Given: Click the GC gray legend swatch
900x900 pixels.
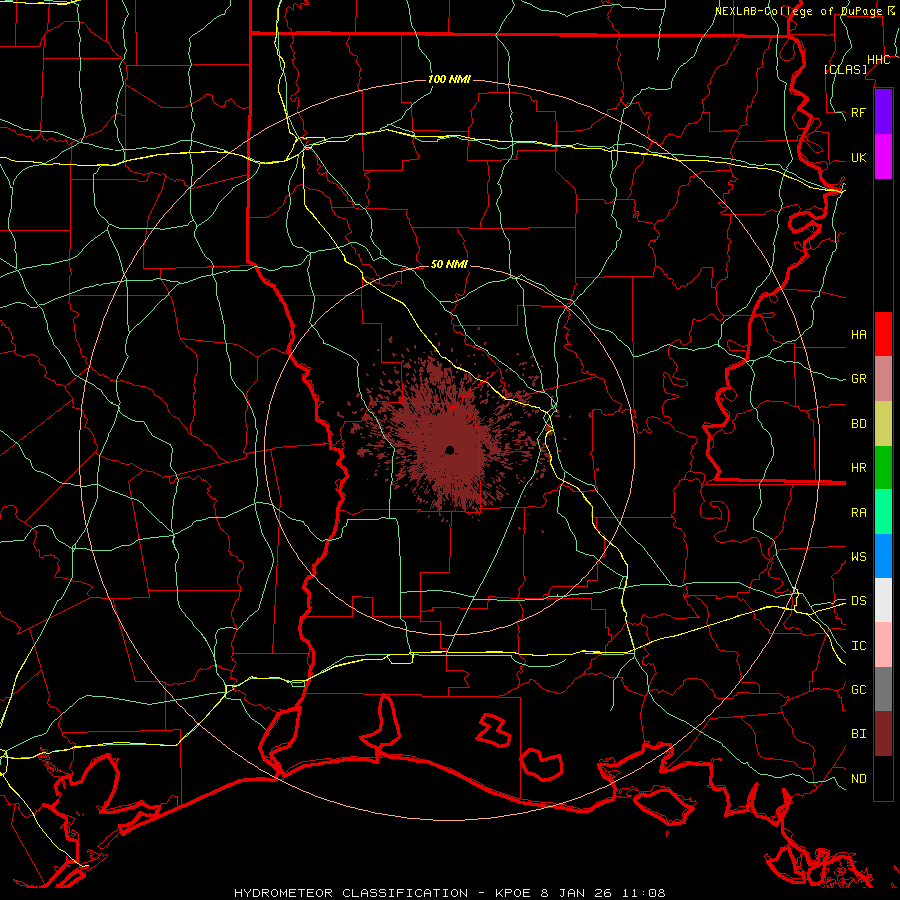Looking at the screenshot, I should 883,689.
